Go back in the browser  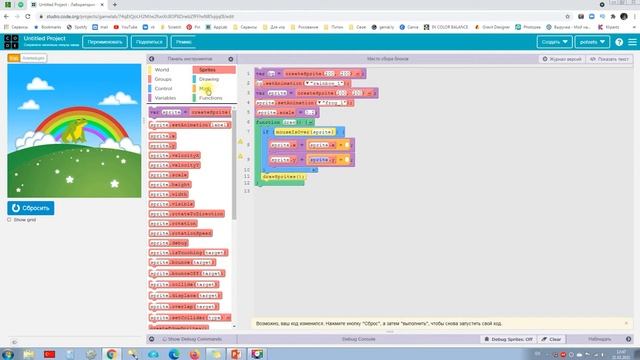6,16
